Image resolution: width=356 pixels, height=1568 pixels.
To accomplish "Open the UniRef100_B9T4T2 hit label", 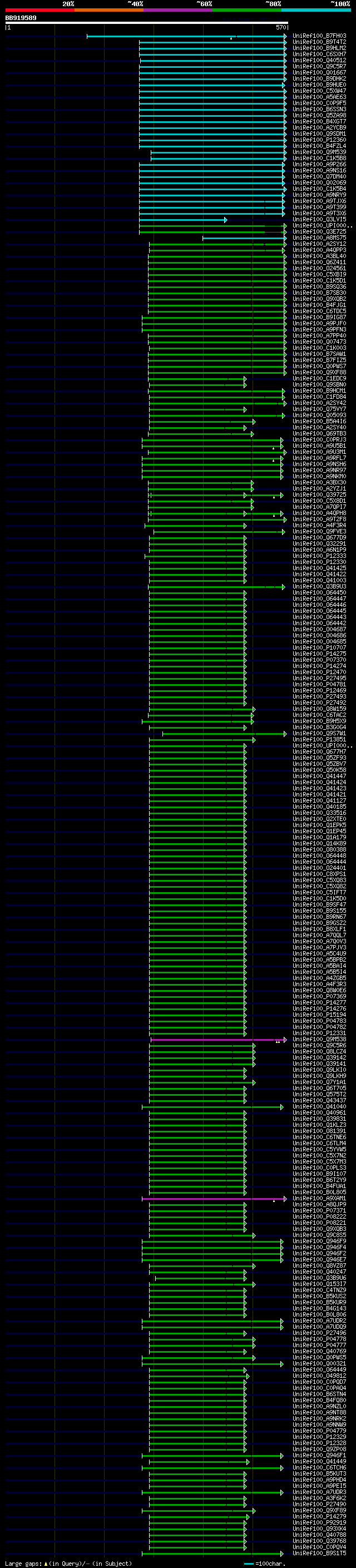I will (319, 42).
